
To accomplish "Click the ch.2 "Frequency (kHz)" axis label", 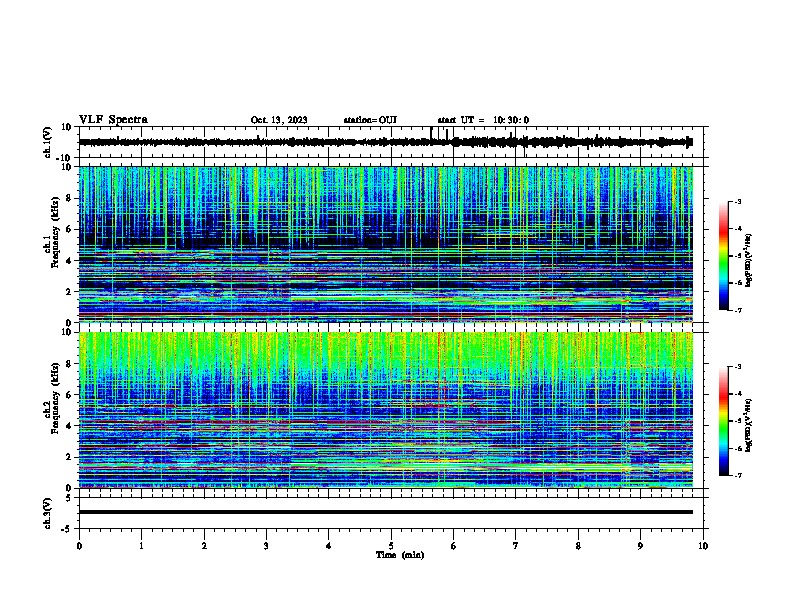I will point(55,397).
